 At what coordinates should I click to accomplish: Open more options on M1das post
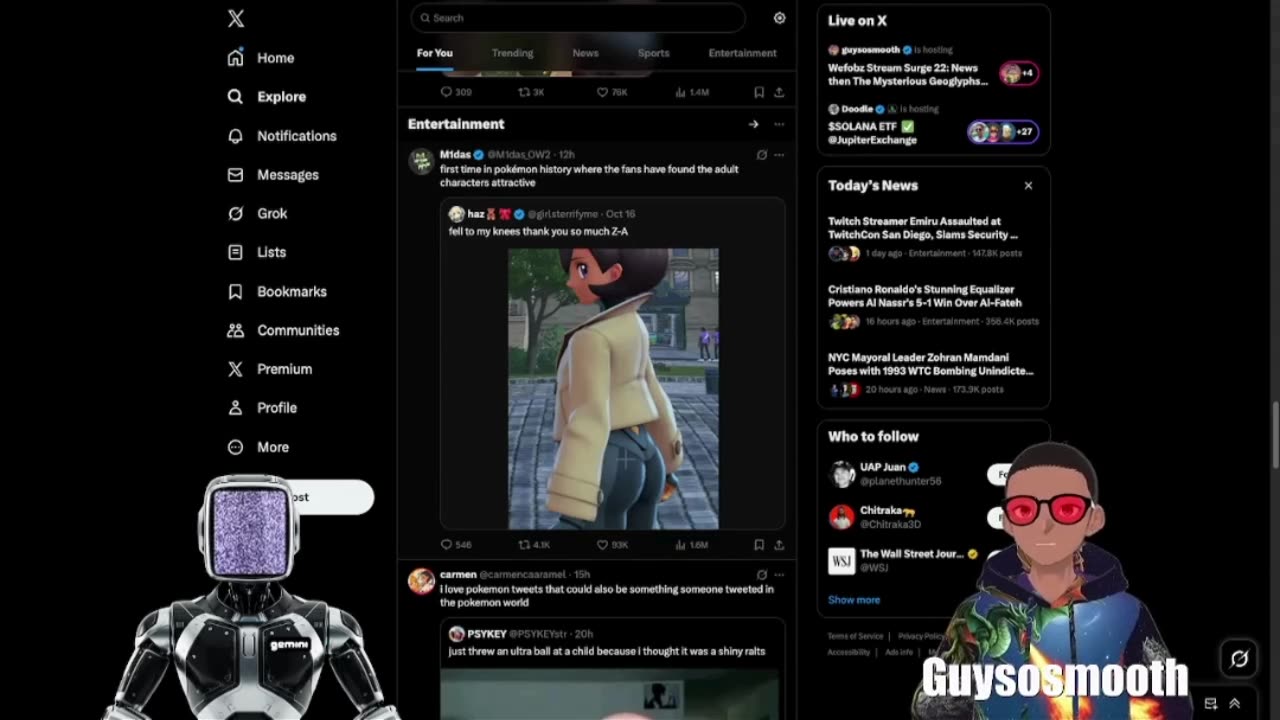point(779,155)
